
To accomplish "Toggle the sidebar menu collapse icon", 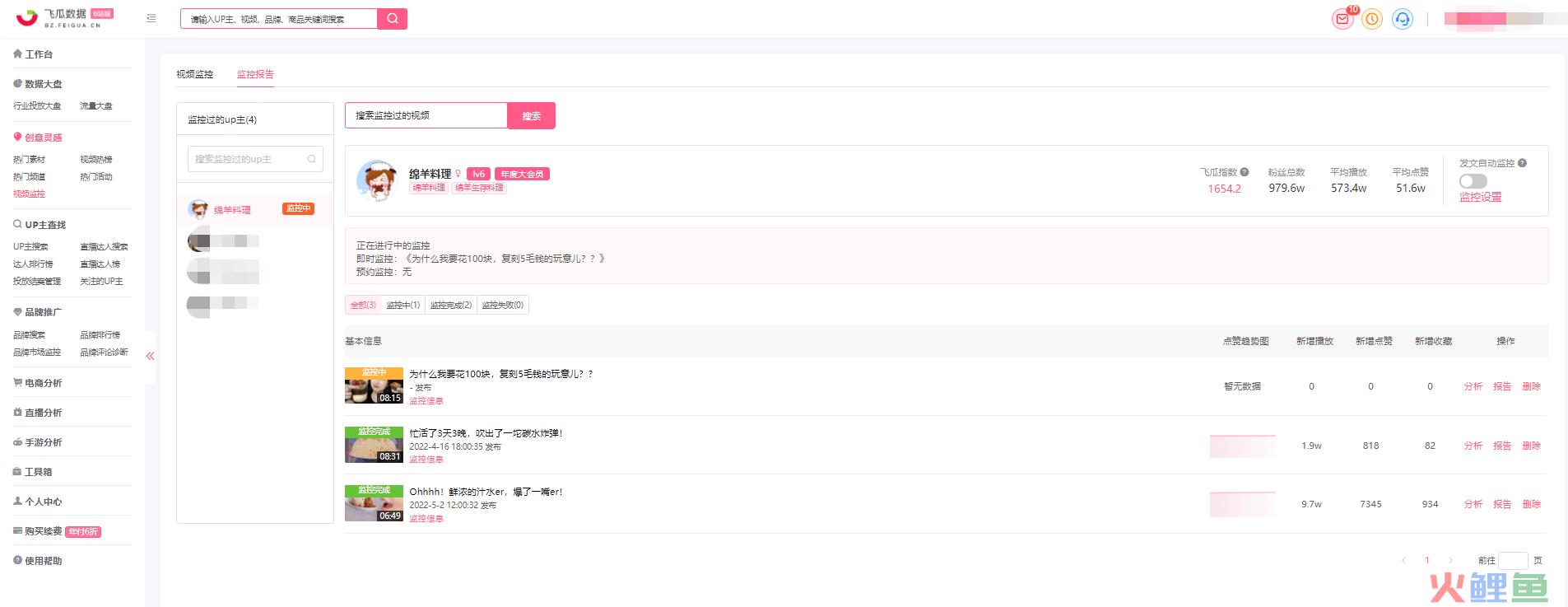I will tap(151, 18).
